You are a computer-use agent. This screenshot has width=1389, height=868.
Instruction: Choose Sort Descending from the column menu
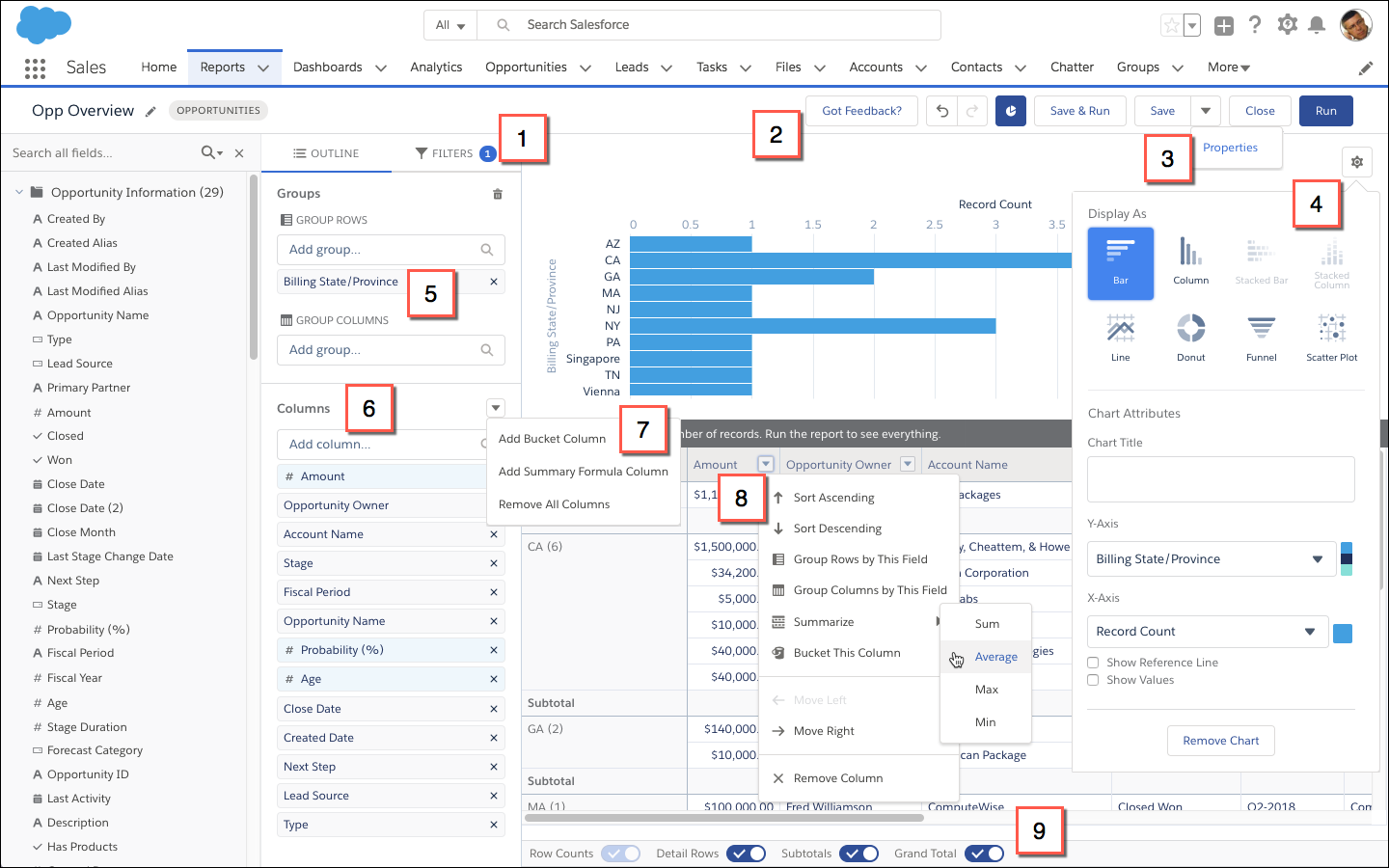click(x=837, y=528)
